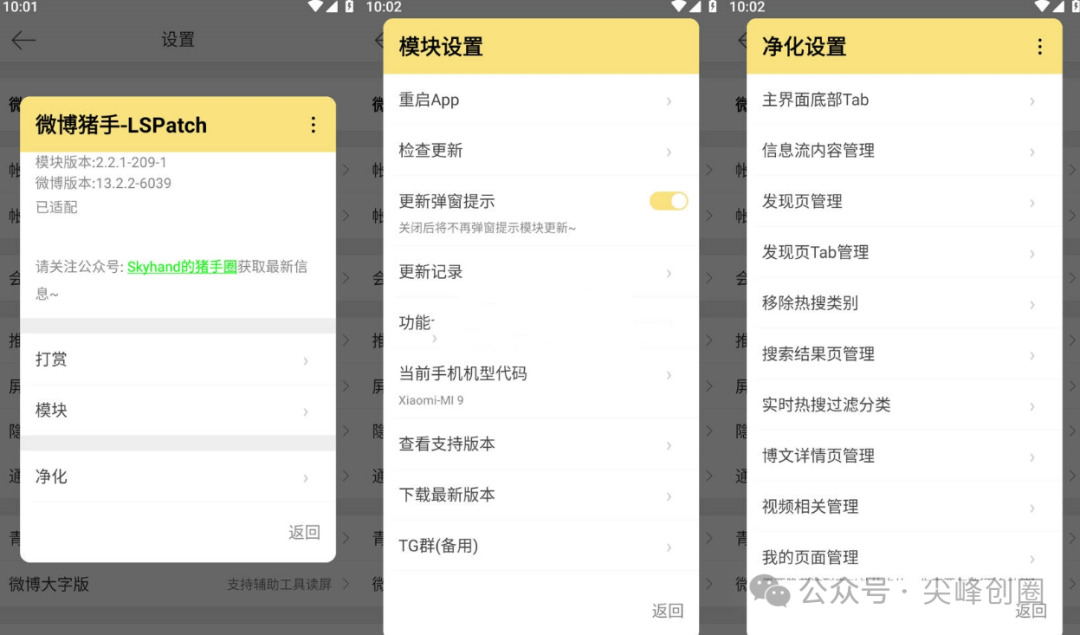Image resolution: width=1080 pixels, height=635 pixels.
Task: Click 模块版本:2.2.1-209-1 text
Action: (x=101, y=163)
